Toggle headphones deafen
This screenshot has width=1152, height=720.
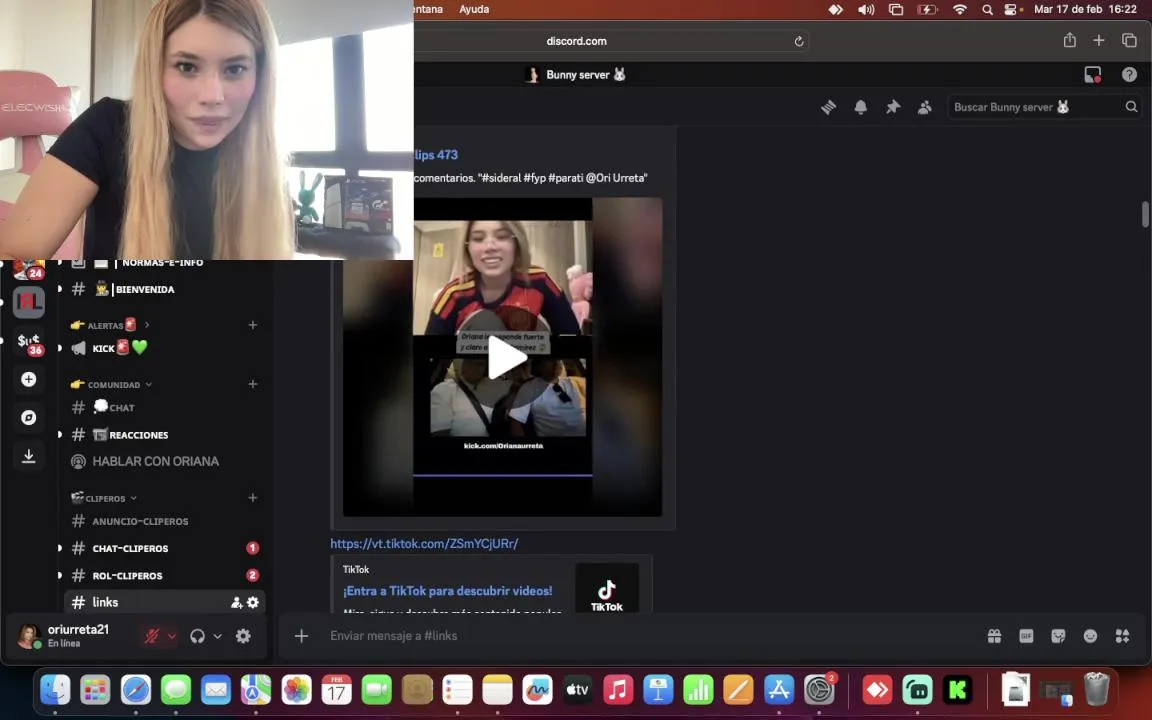pos(197,636)
